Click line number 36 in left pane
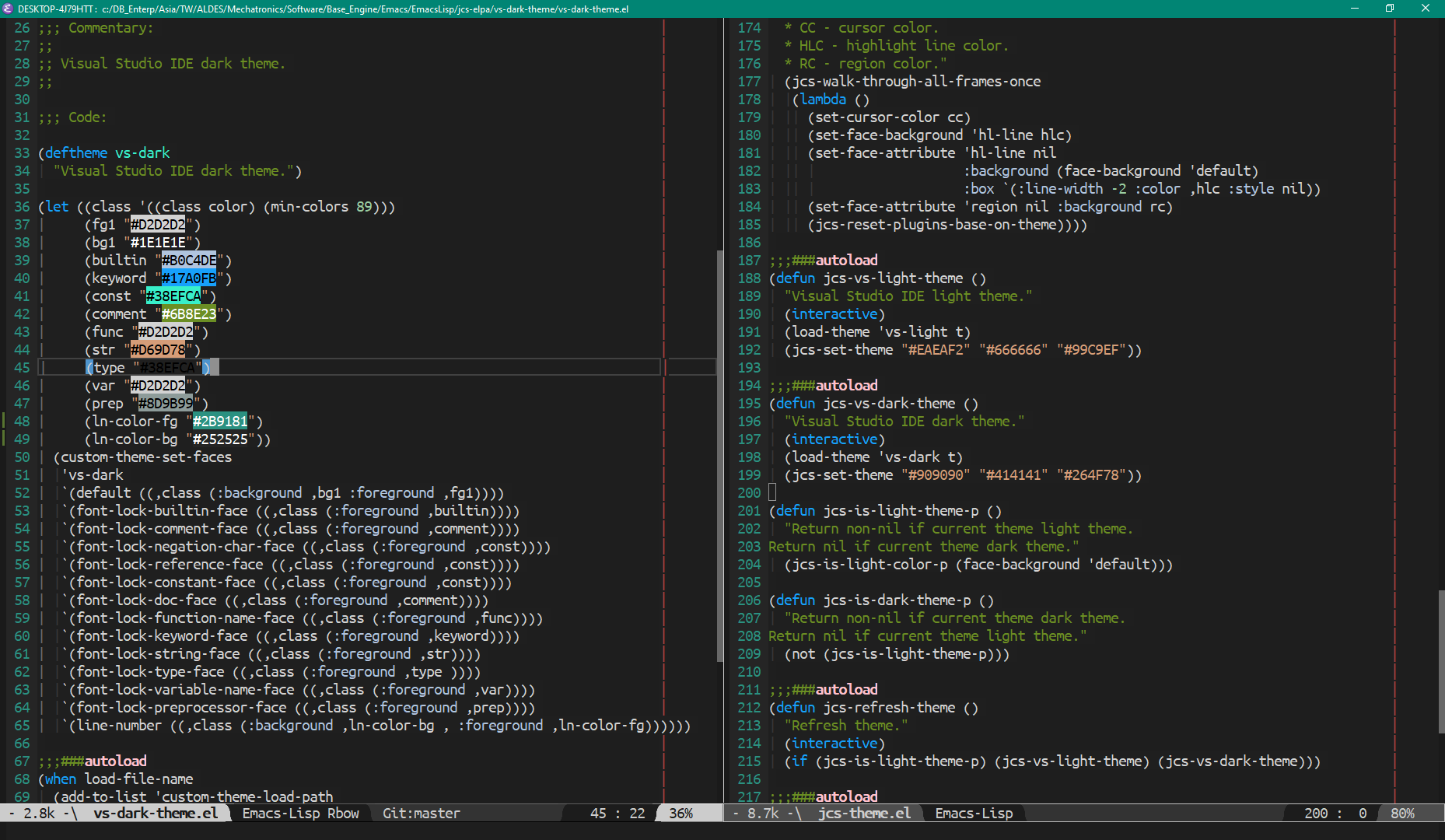1445x840 pixels. 22,207
